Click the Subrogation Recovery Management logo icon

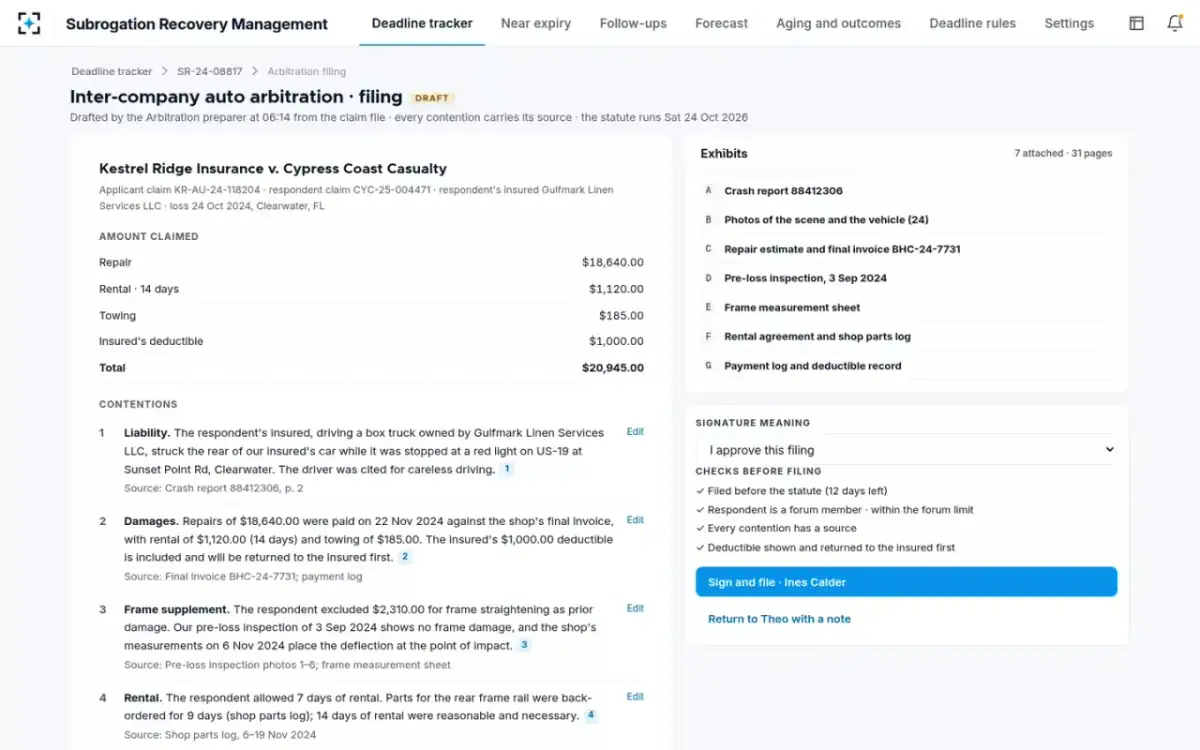[30, 23]
